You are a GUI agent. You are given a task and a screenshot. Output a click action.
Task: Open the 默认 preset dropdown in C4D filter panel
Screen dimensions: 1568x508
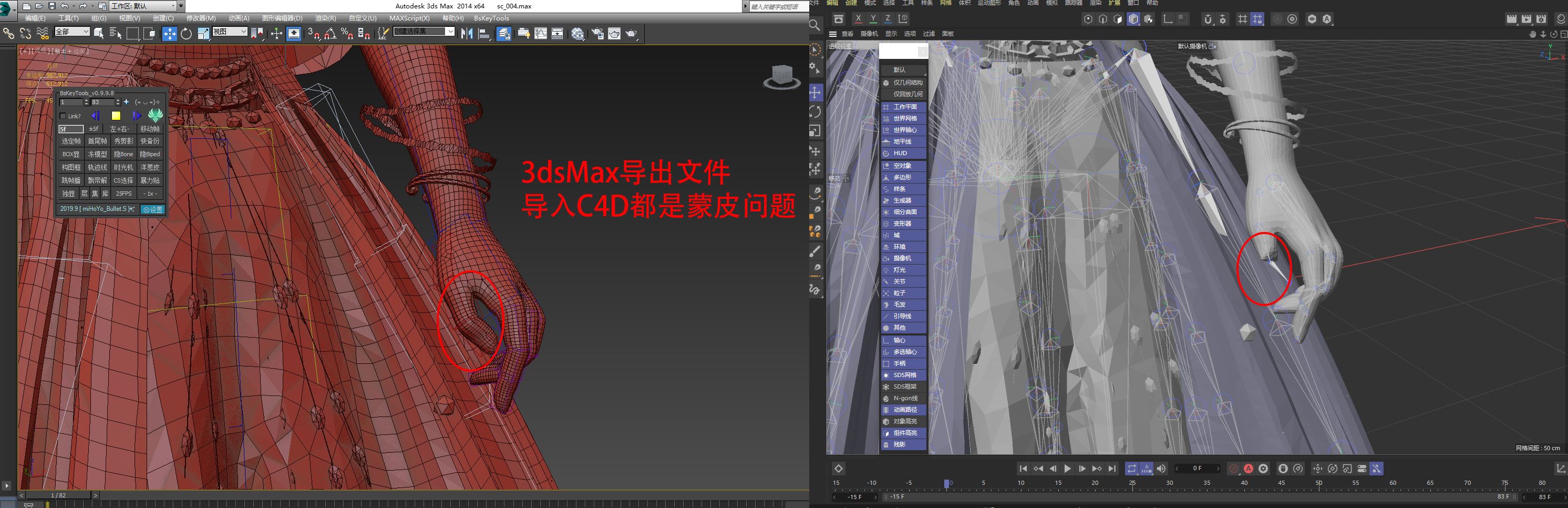[x=903, y=69]
